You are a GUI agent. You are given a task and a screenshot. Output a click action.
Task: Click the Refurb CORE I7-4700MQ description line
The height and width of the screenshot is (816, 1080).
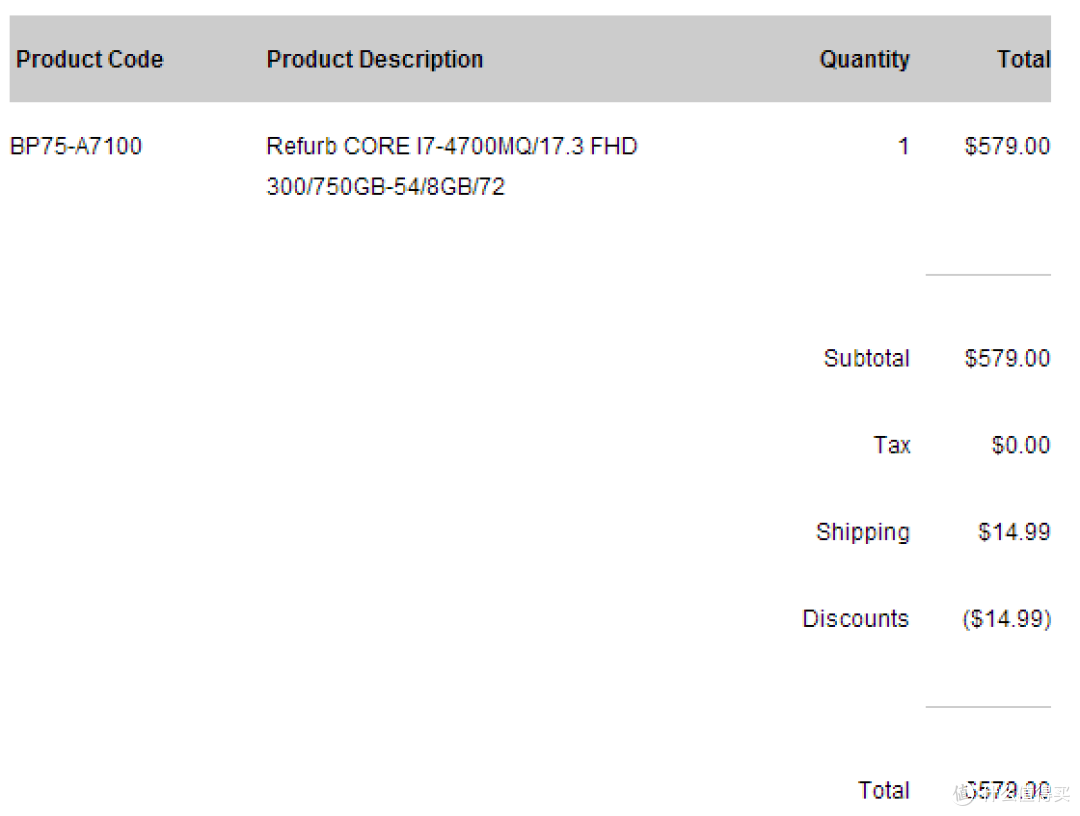pyautogui.click(x=452, y=146)
